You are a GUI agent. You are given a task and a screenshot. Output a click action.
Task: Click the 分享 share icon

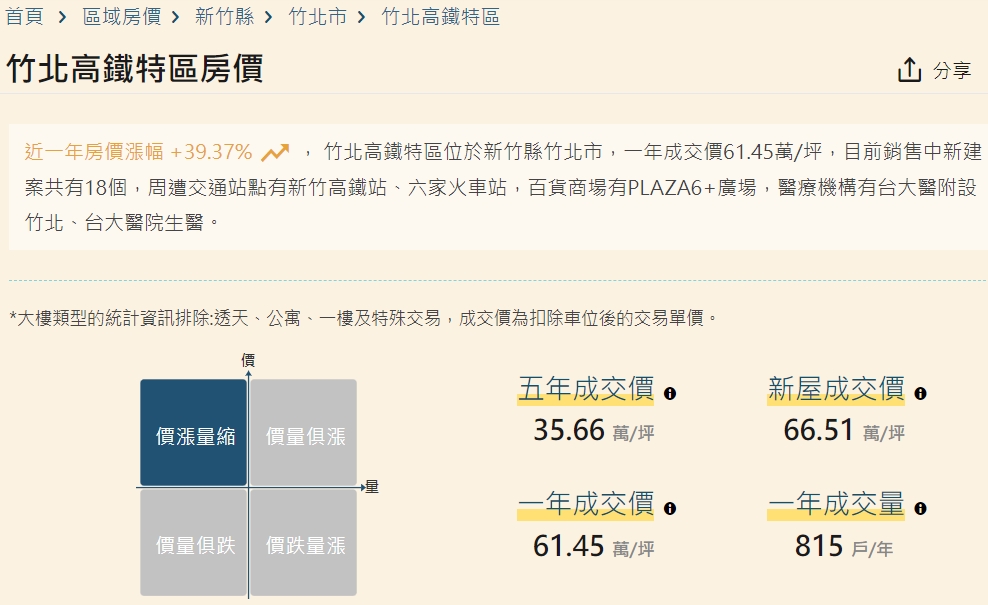point(910,68)
